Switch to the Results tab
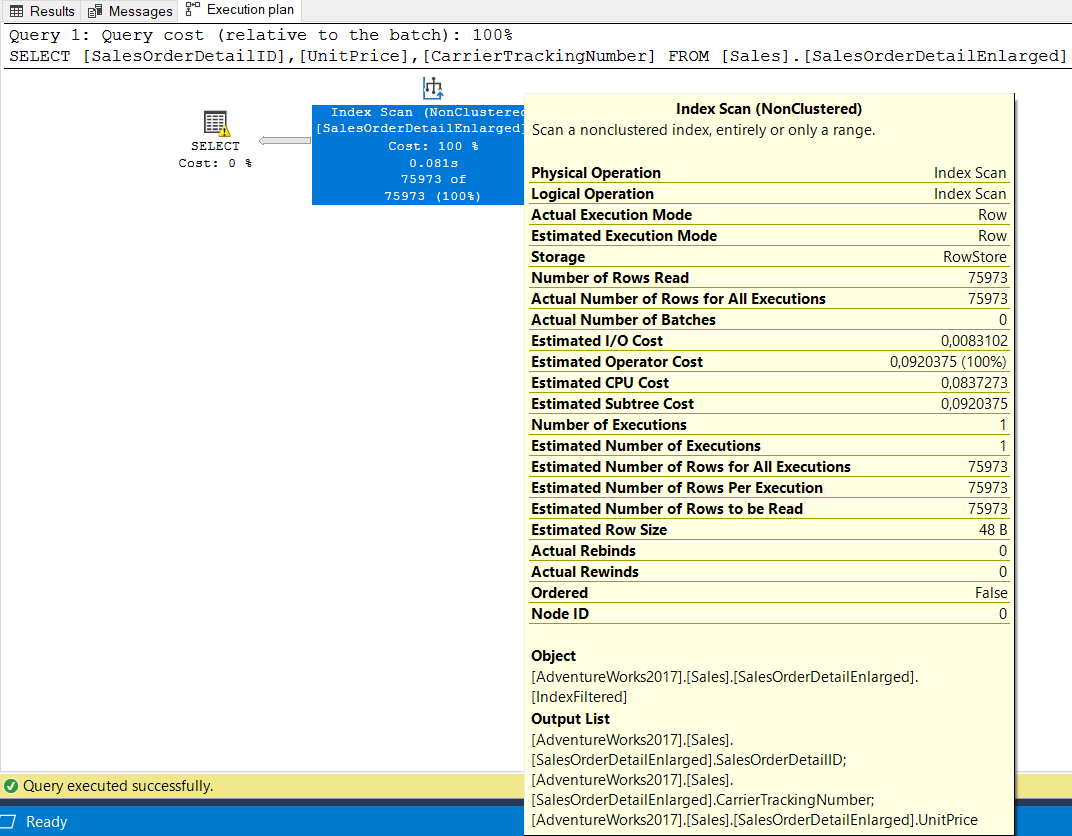 click(x=41, y=11)
